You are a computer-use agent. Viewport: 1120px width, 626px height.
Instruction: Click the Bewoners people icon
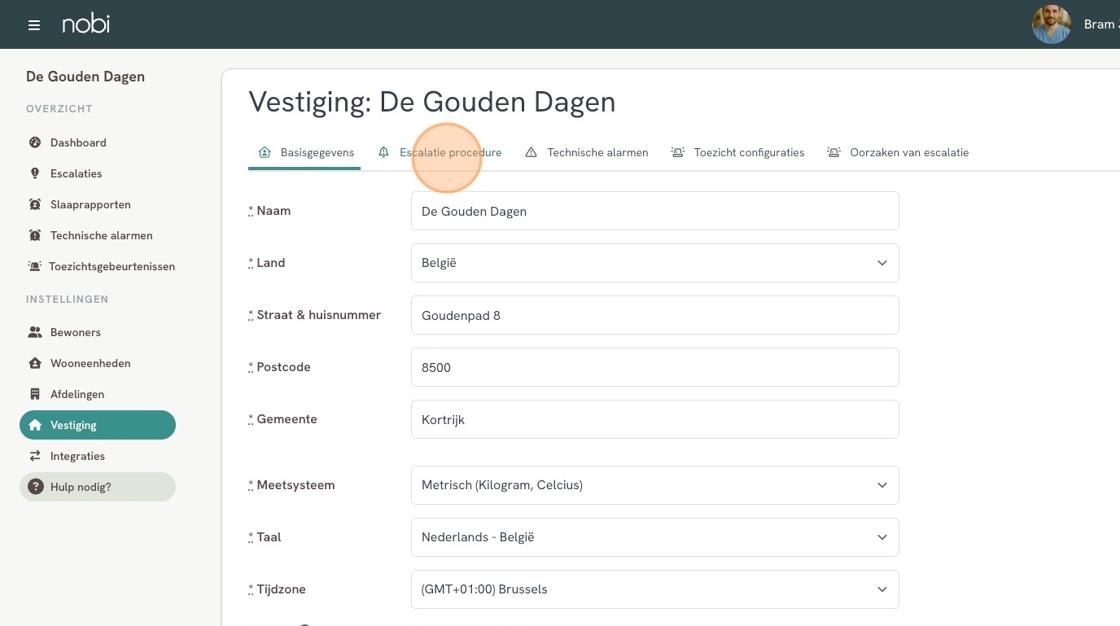[x=35, y=332]
